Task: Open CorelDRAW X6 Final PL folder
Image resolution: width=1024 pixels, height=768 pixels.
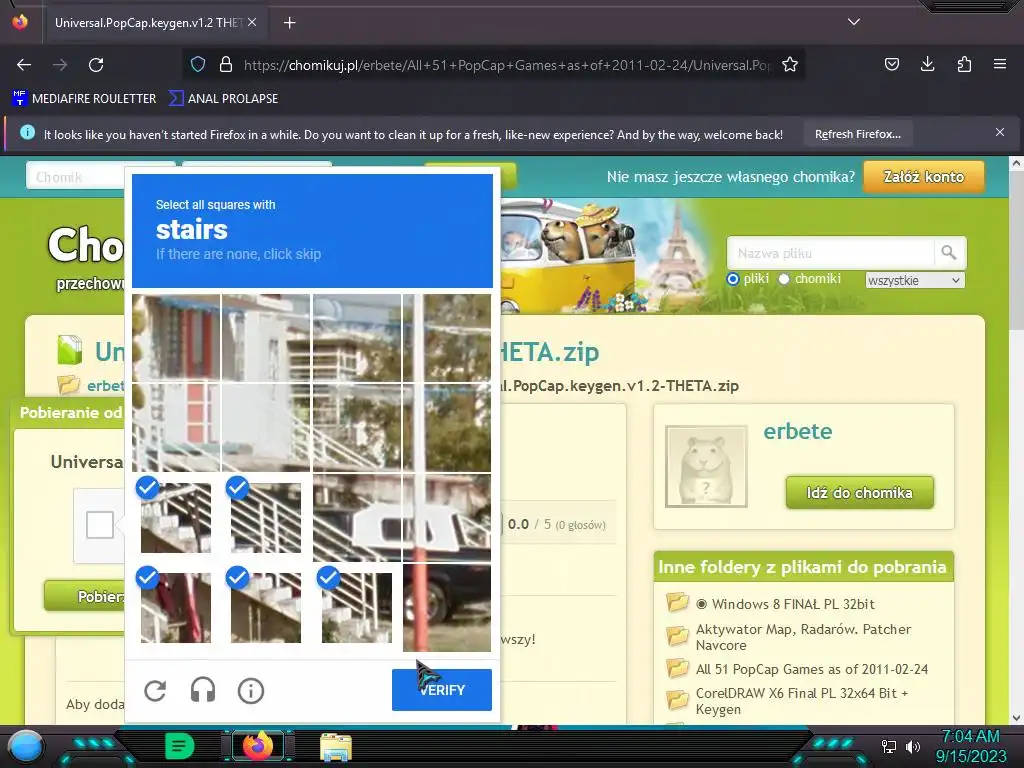Action: [802, 701]
